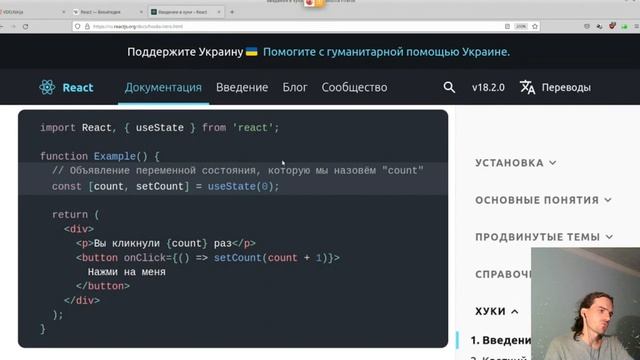
Task: Expand the ОСНОВНЫЕ ПОНЯТИЯ sidebar section
Action: point(543,200)
